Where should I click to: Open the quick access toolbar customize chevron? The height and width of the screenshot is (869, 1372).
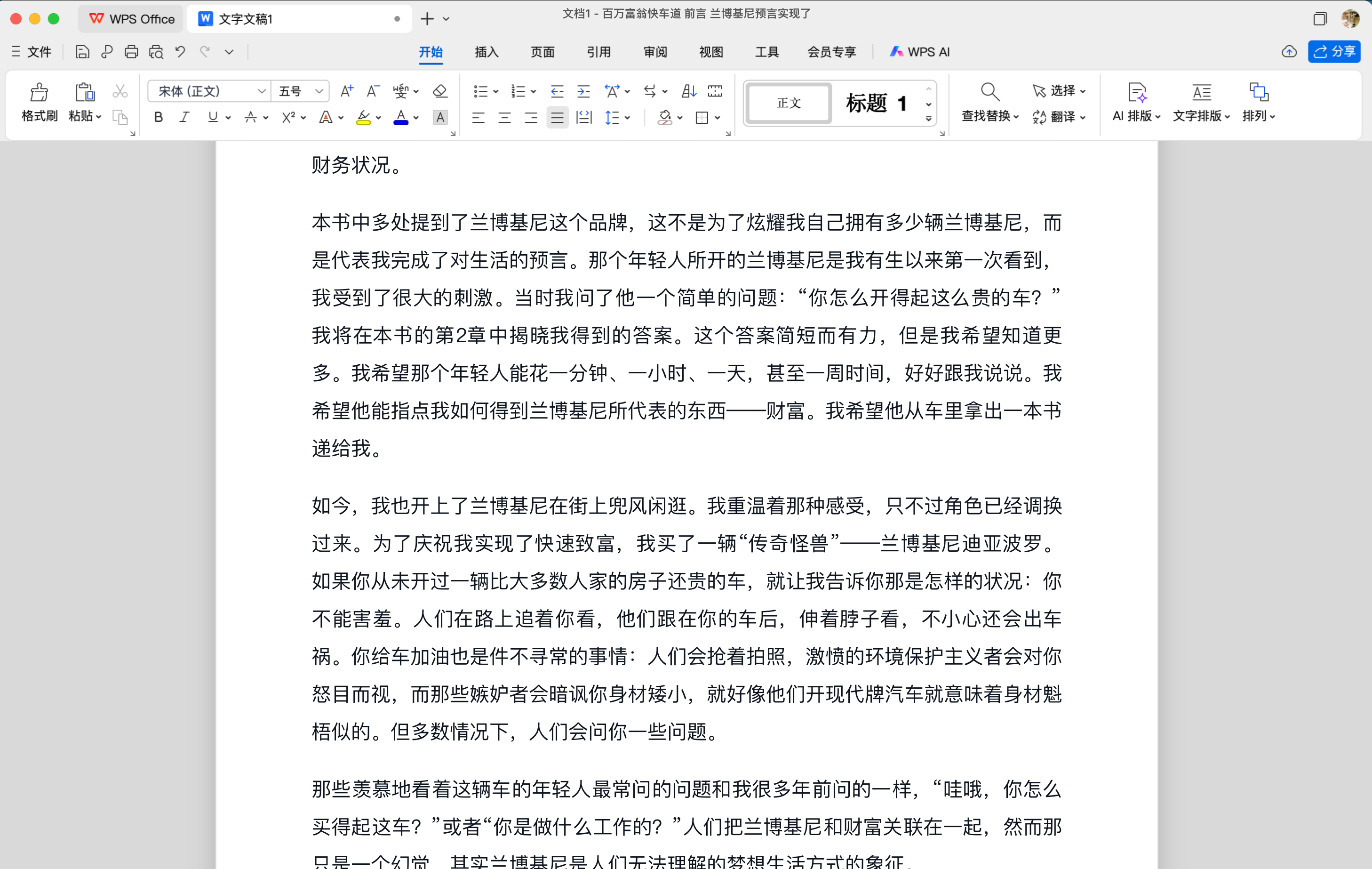point(229,52)
